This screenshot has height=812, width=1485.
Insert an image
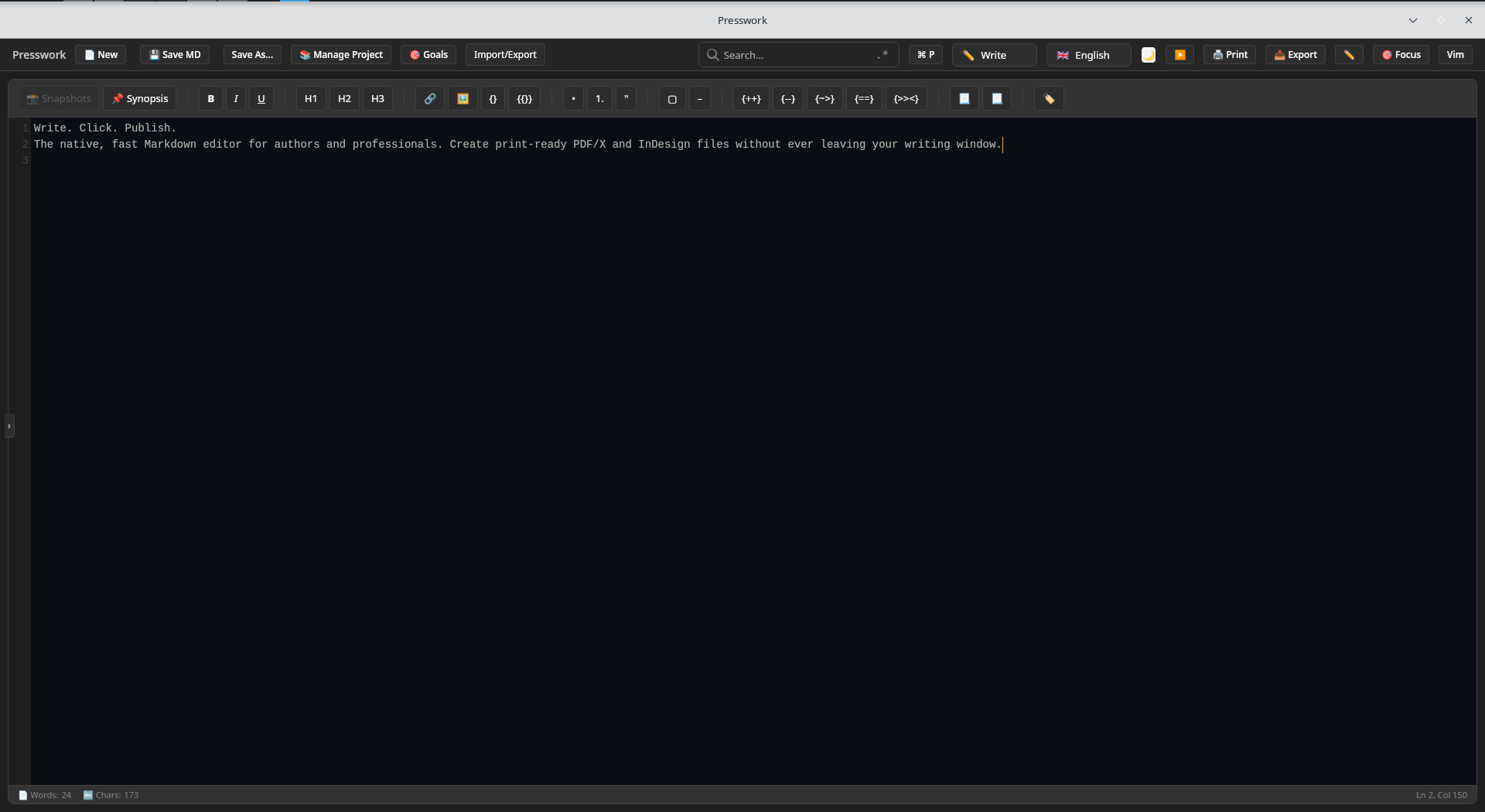(463, 98)
